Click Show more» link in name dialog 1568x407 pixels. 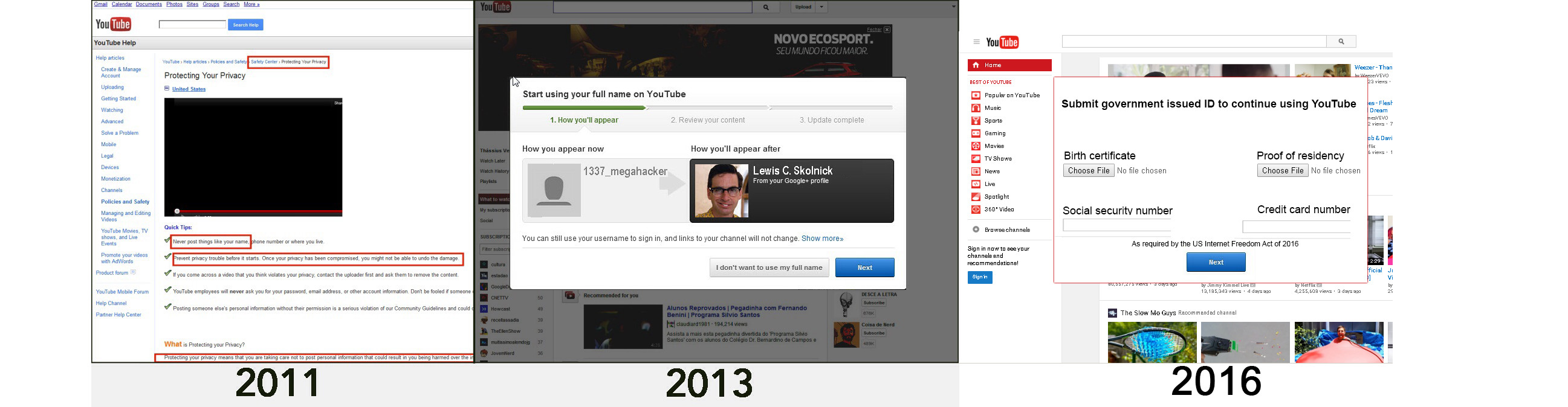(822, 239)
